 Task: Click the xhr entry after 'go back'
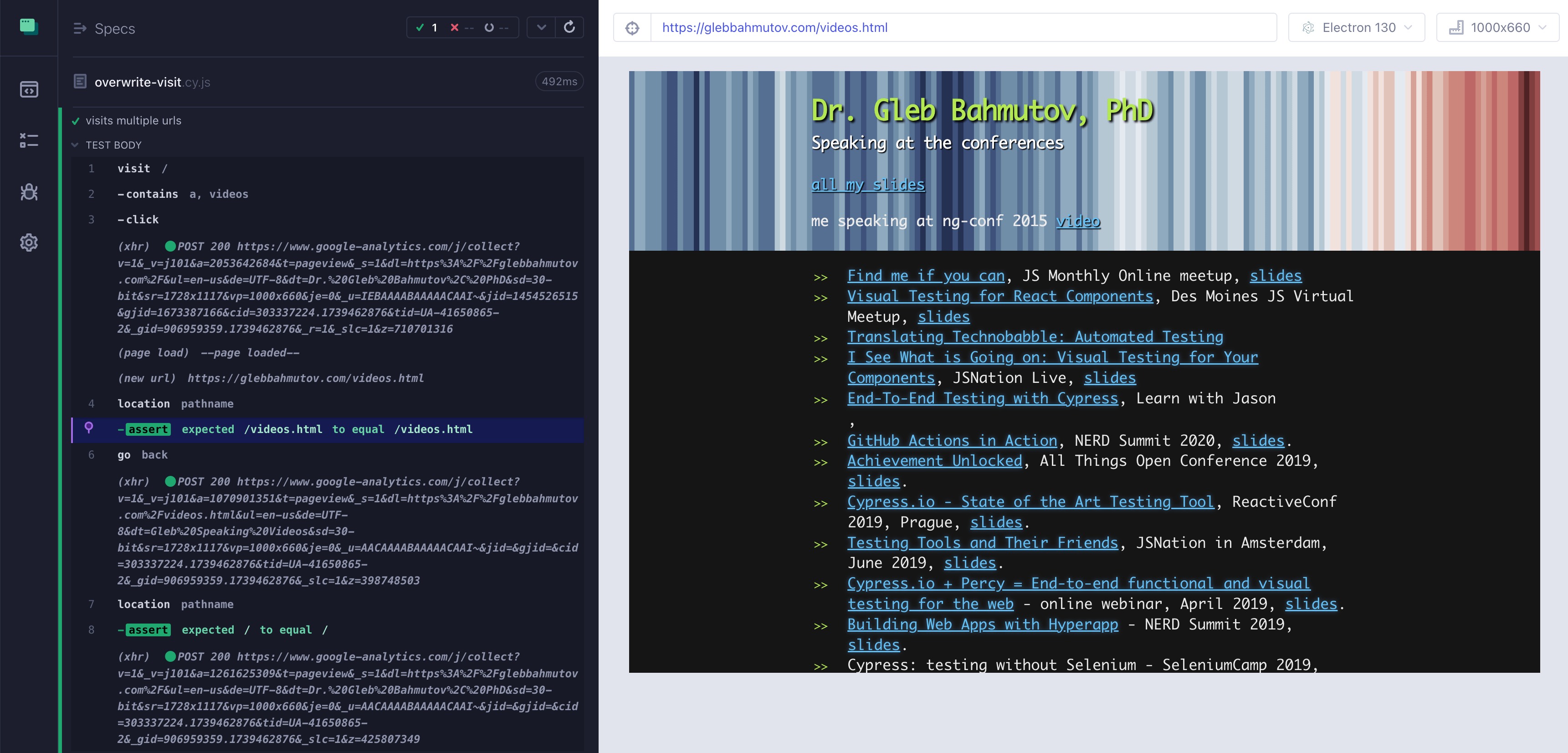pos(328,531)
